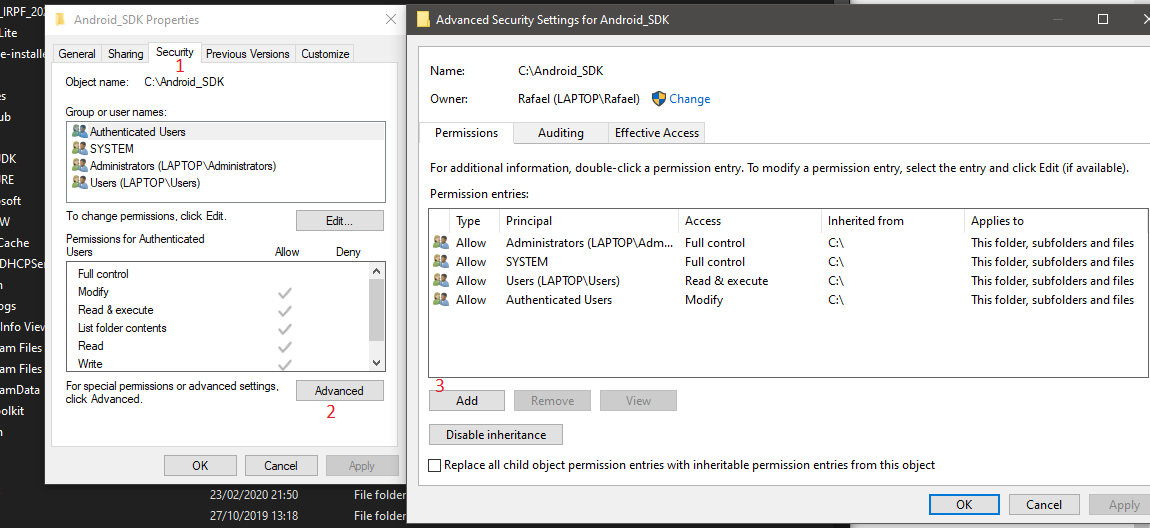
Task: Click Cancel in Android_SDK Properties dialog
Action: click(281, 466)
